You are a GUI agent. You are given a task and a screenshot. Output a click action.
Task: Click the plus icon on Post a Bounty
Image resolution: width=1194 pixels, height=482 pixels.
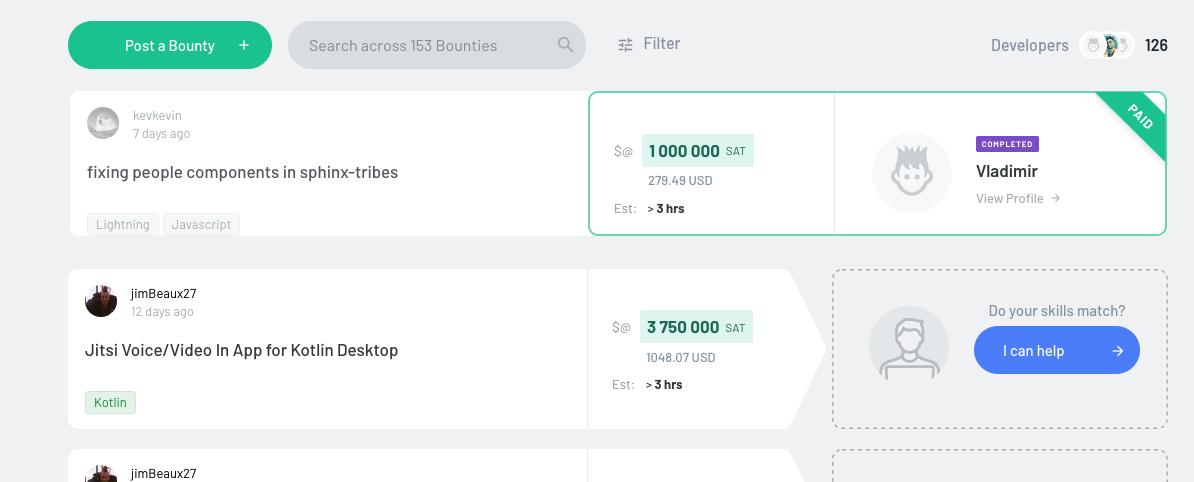click(x=244, y=45)
